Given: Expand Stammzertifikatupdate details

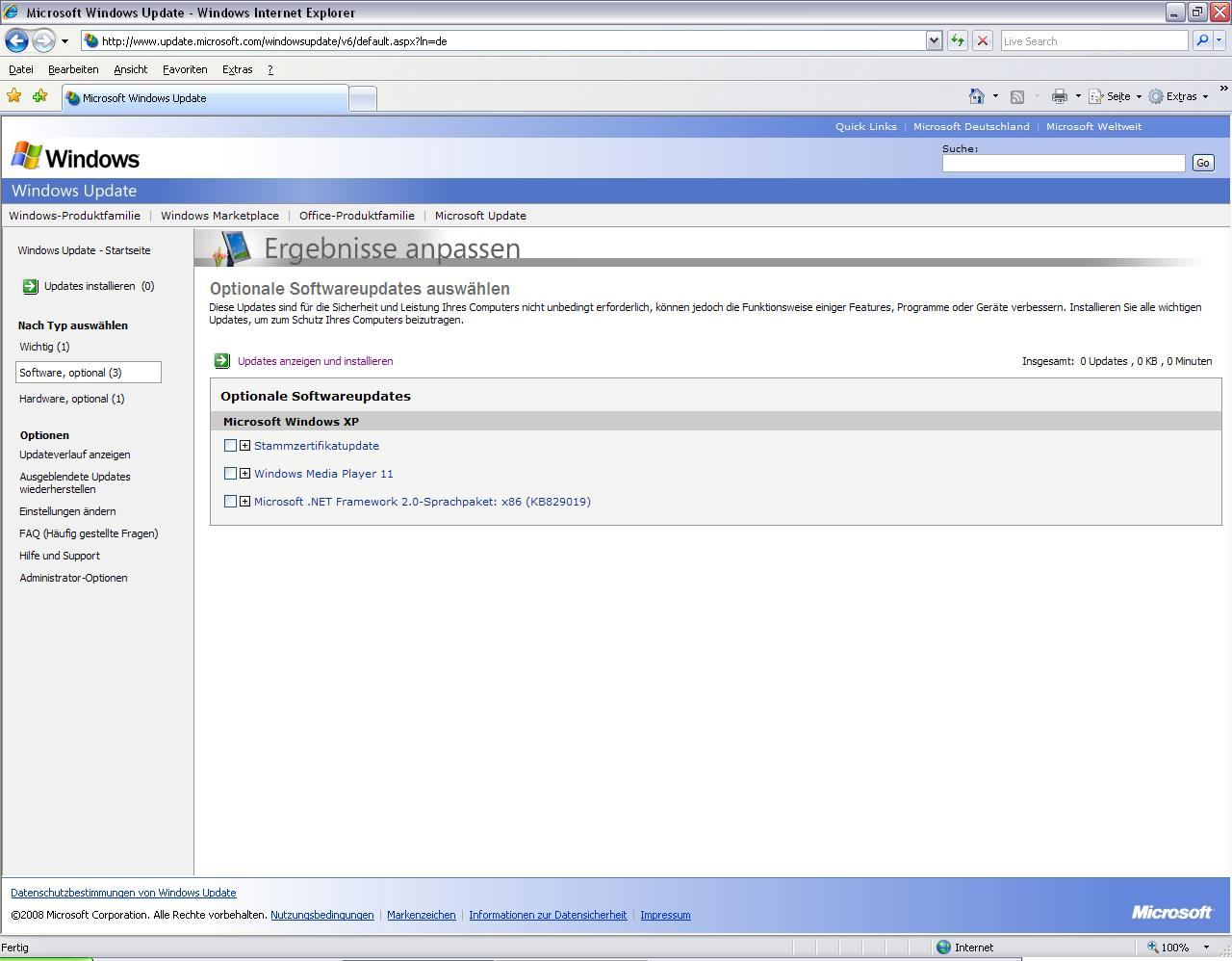Looking at the screenshot, I should tap(244, 446).
